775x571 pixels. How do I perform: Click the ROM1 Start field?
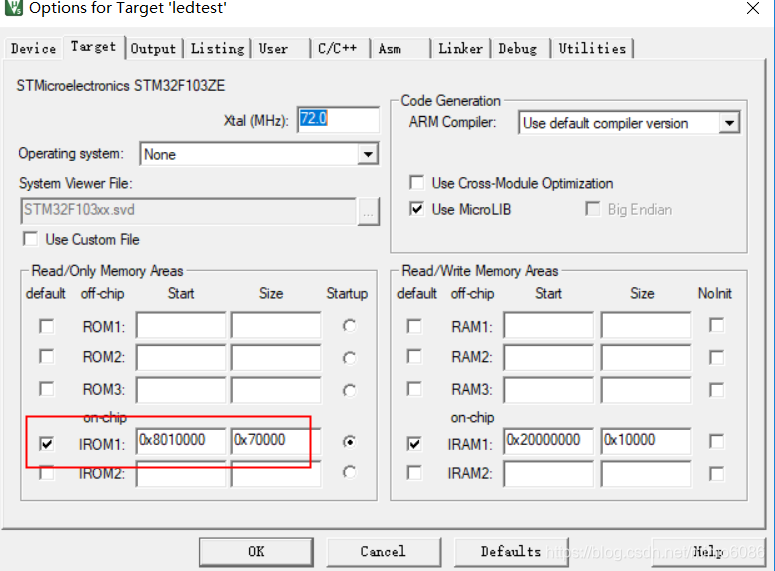(181, 325)
